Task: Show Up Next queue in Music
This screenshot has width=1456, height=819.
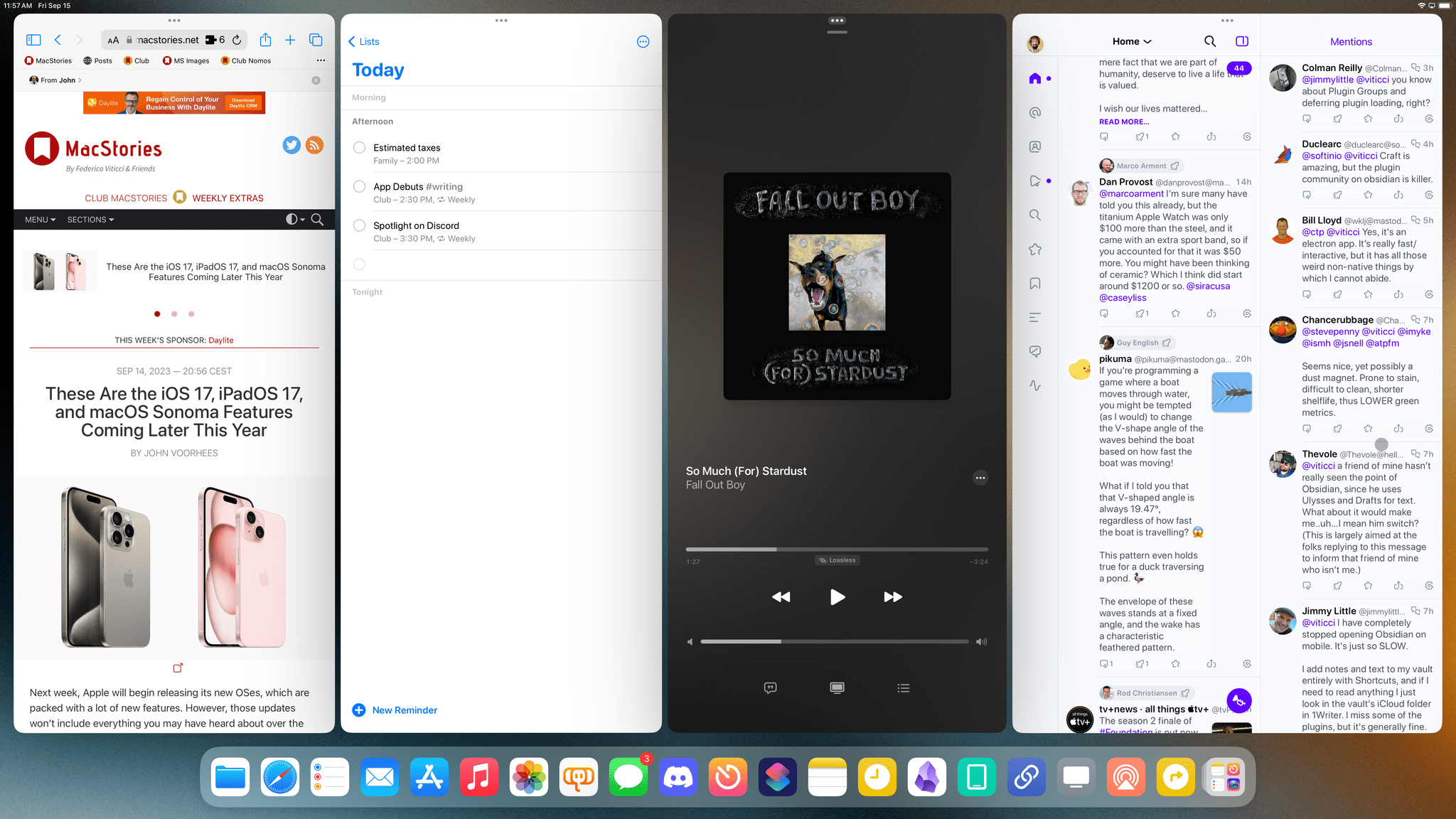Action: pyautogui.click(x=904, y=687)
